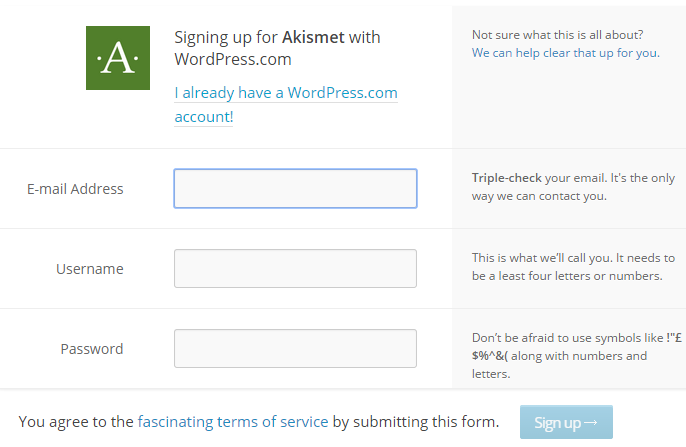686x447 pixels.
Task: Click the 'E-mail Address' field label
Action: pyautogui.click(x=75, y=189)
